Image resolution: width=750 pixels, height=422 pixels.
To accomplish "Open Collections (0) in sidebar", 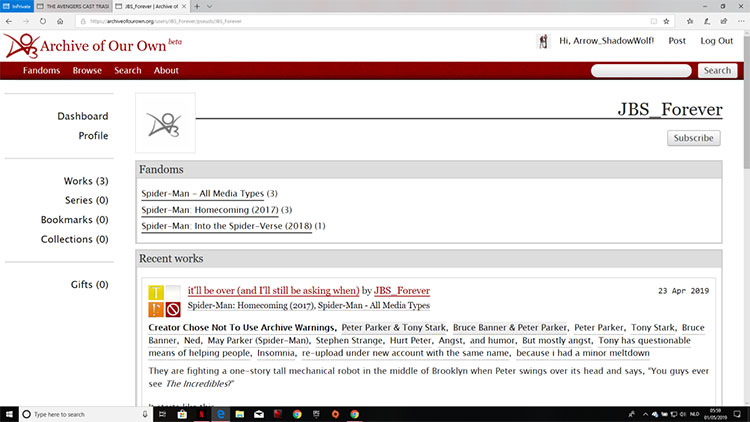I will (75, 239).
